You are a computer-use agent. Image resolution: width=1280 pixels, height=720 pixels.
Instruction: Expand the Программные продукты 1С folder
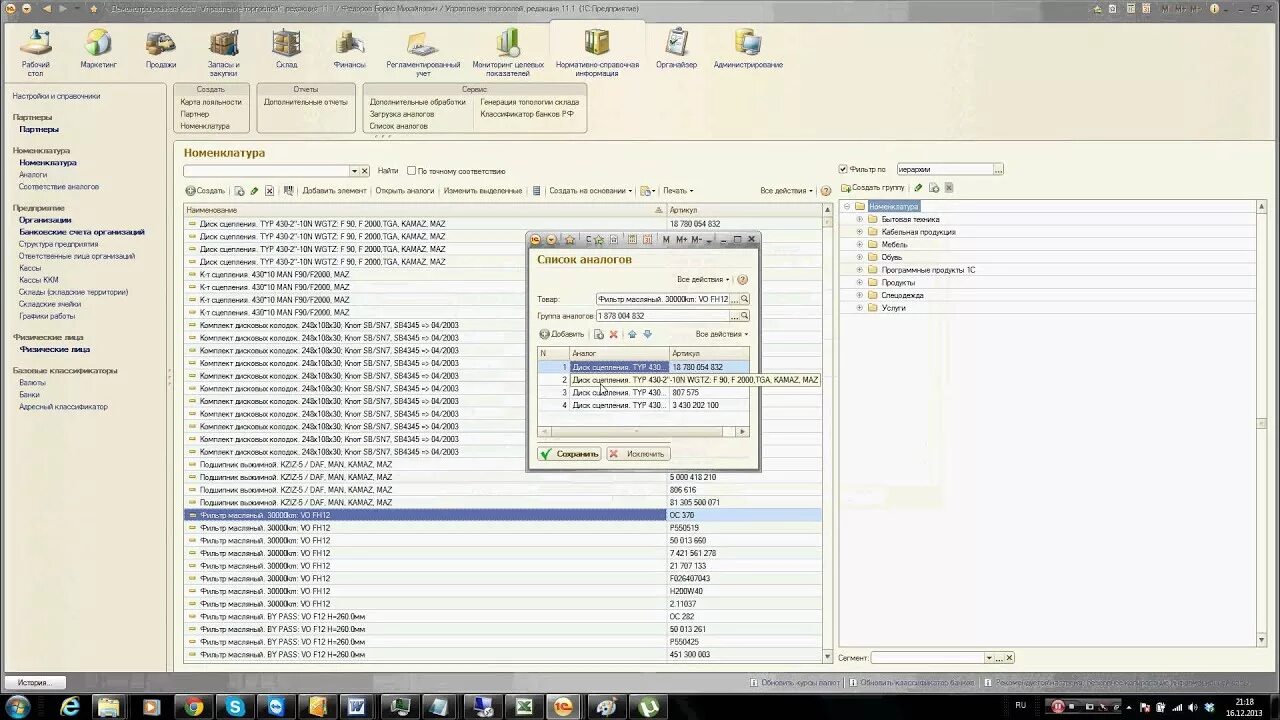point(858,270)
